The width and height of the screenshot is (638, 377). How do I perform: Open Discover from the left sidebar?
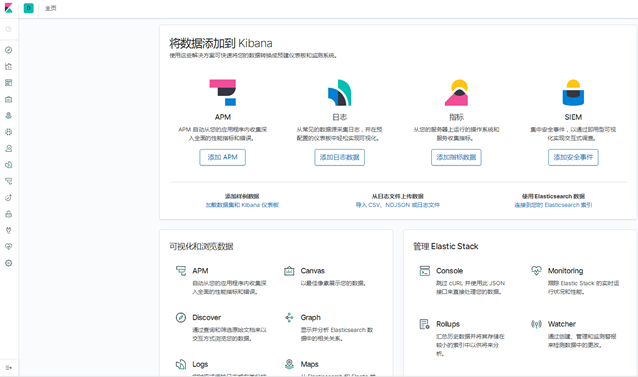pyautogui.click(x=9, y=50)
